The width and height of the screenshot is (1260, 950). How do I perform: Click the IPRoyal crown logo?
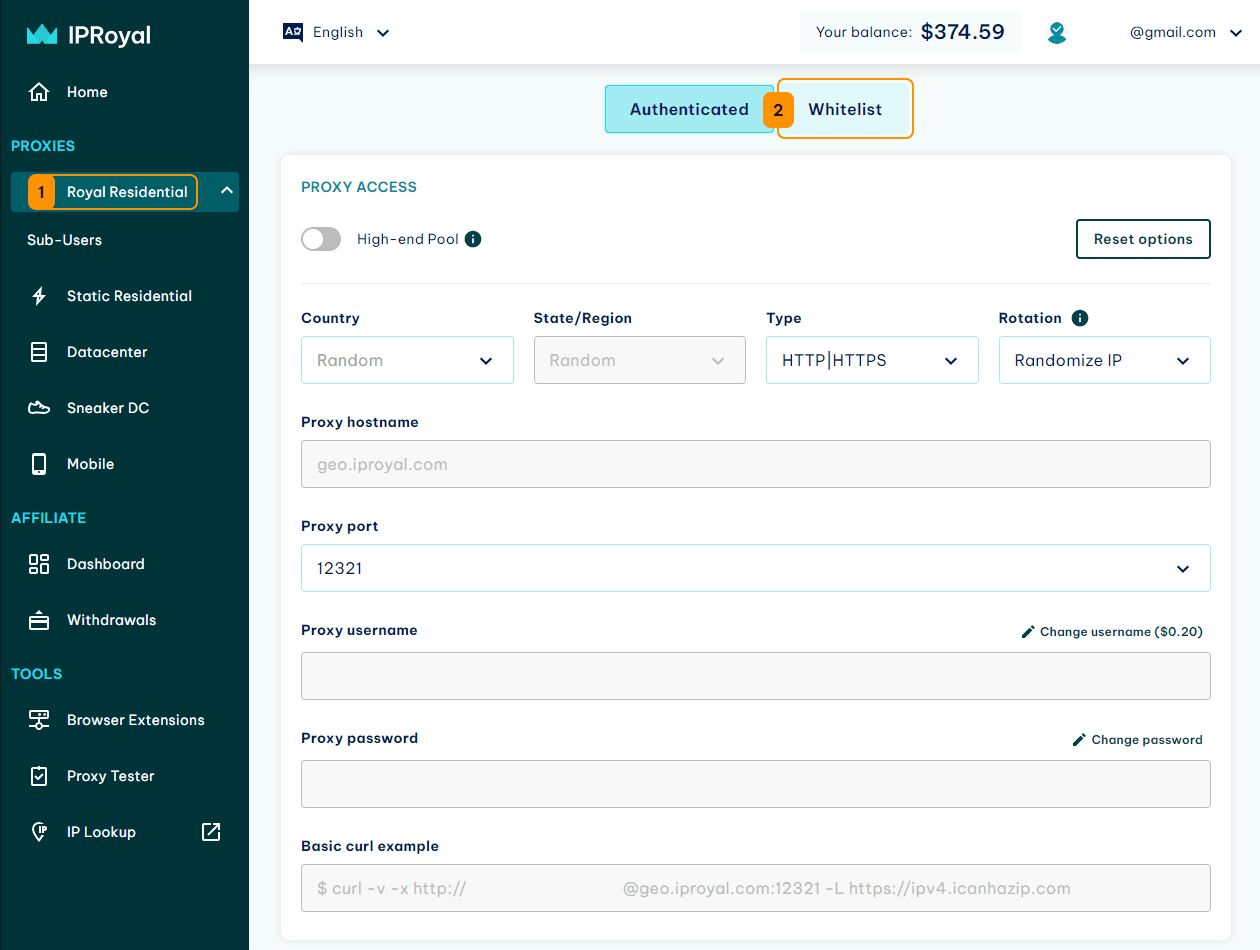[42, 35]
